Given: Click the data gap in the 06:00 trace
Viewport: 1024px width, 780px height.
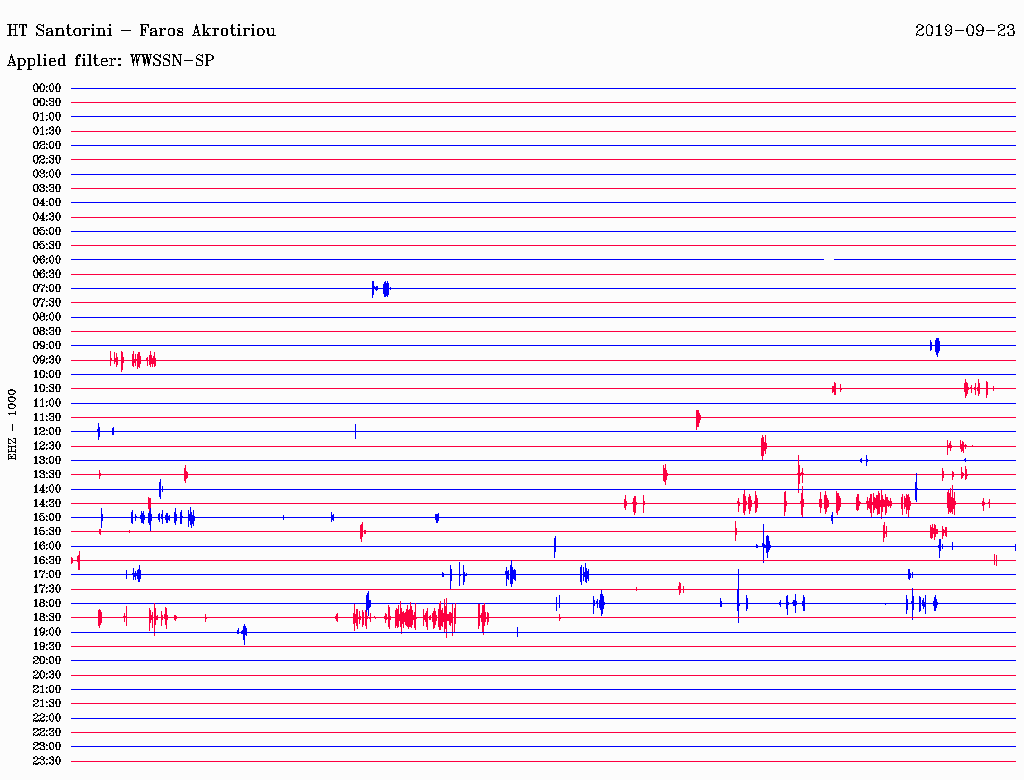Looking at the screenshot, I should click(x=829, y=260).
